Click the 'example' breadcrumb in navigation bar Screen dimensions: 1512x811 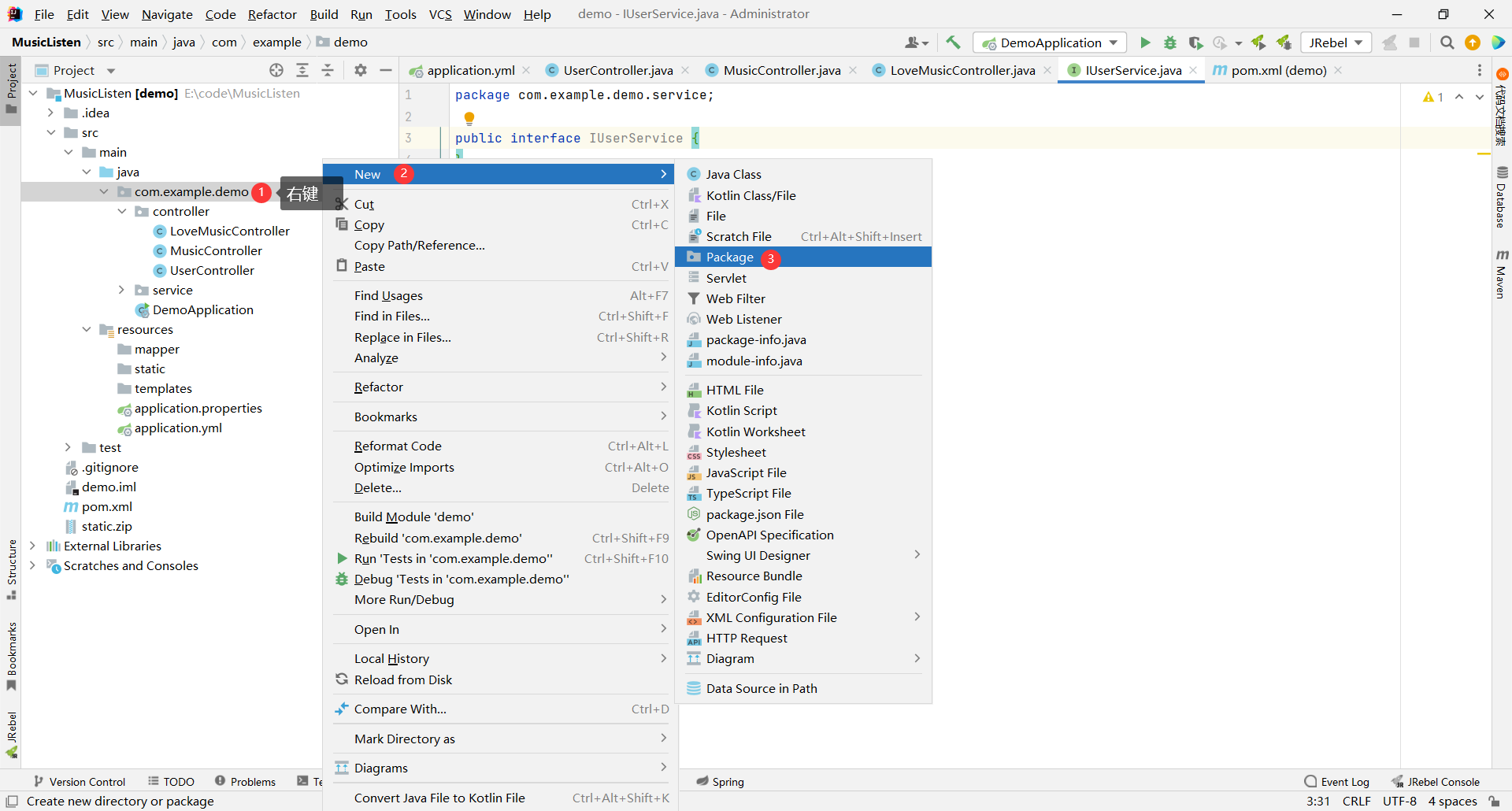tap(277, 43)
